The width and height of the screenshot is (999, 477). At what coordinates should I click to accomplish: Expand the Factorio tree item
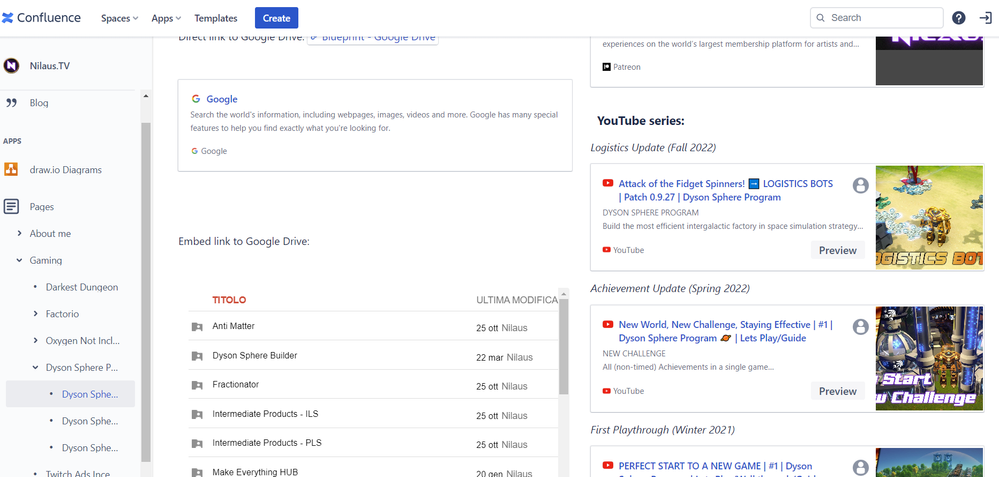coord(35,314)
